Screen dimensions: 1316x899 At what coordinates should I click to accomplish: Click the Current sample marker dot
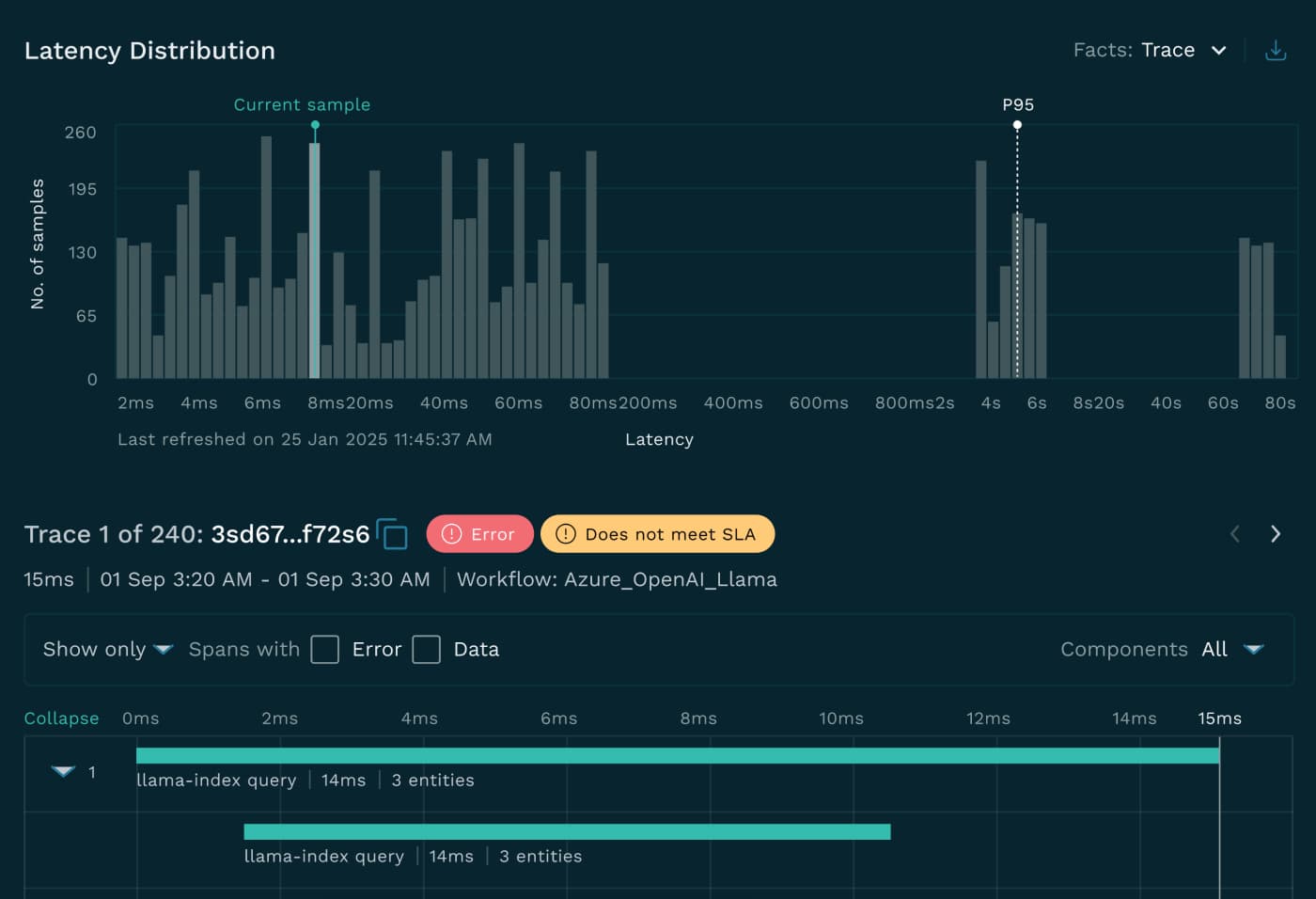315,123
